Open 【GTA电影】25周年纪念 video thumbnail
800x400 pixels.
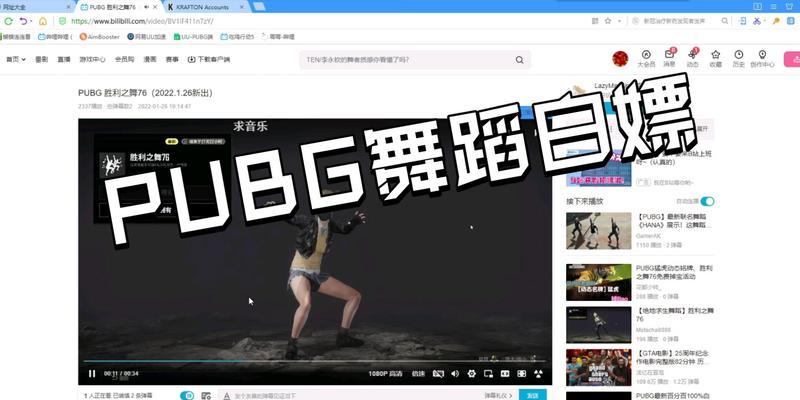coord(598,367)
